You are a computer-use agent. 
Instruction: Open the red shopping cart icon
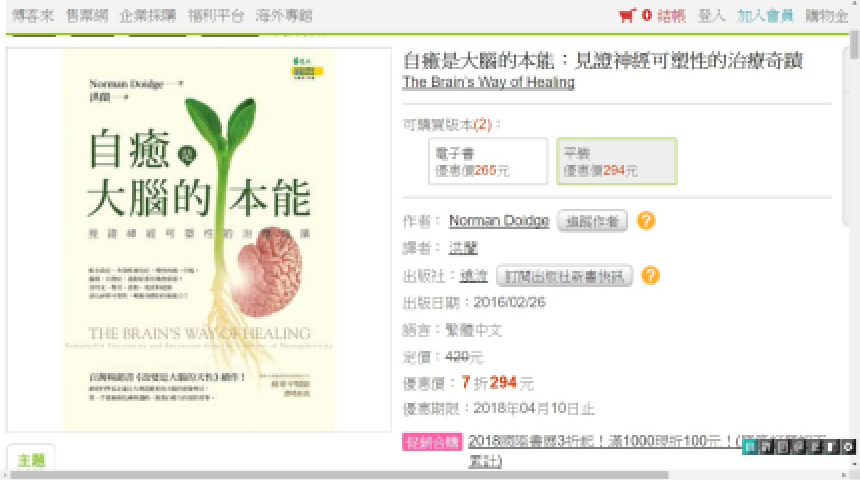tap(627, 15)
